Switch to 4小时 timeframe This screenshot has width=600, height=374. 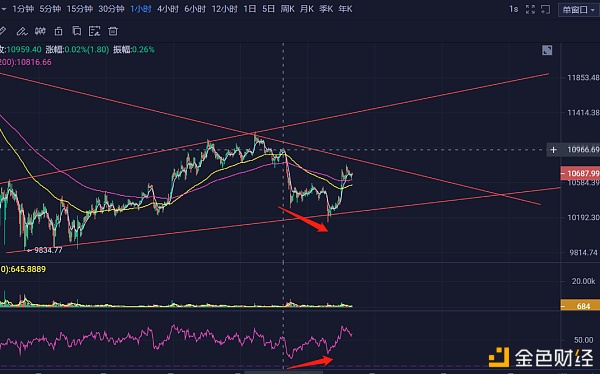(x=168, y=9)
